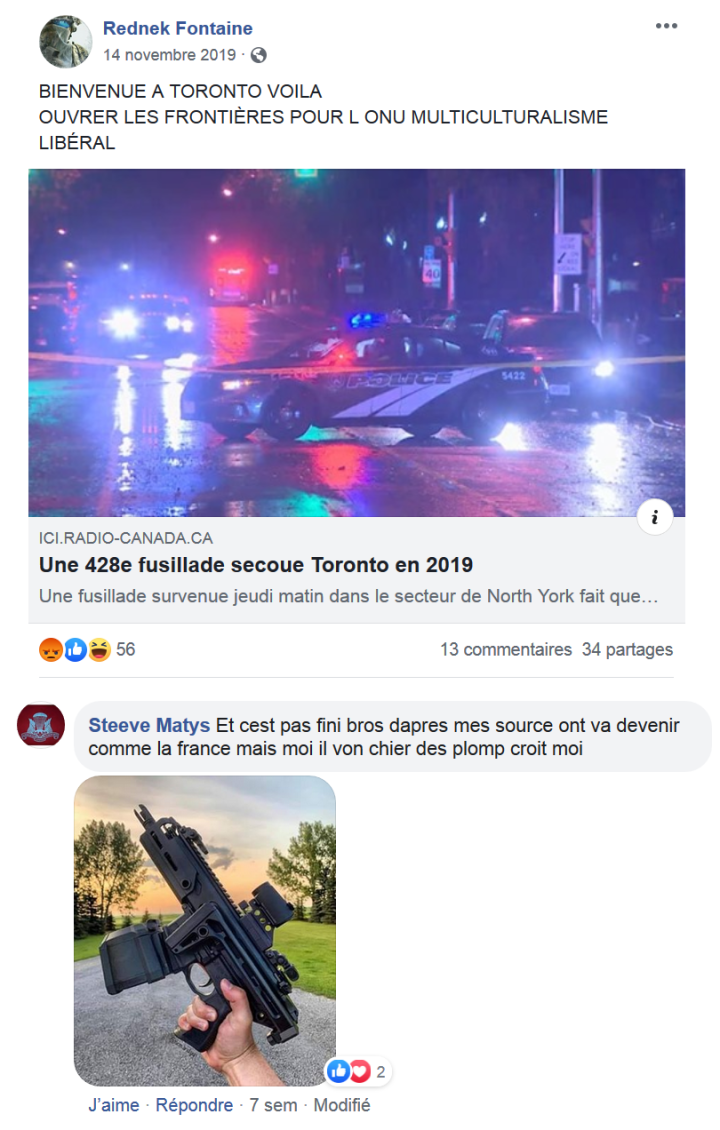Click Rednek Fontaine's profile picture
The image size is (720, 1130).
tap(66, 41)
